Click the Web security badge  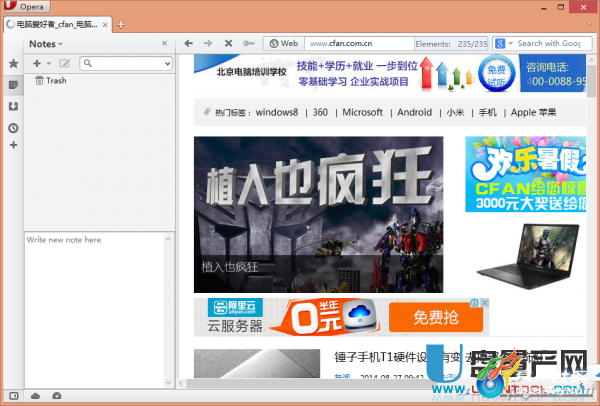284,44
